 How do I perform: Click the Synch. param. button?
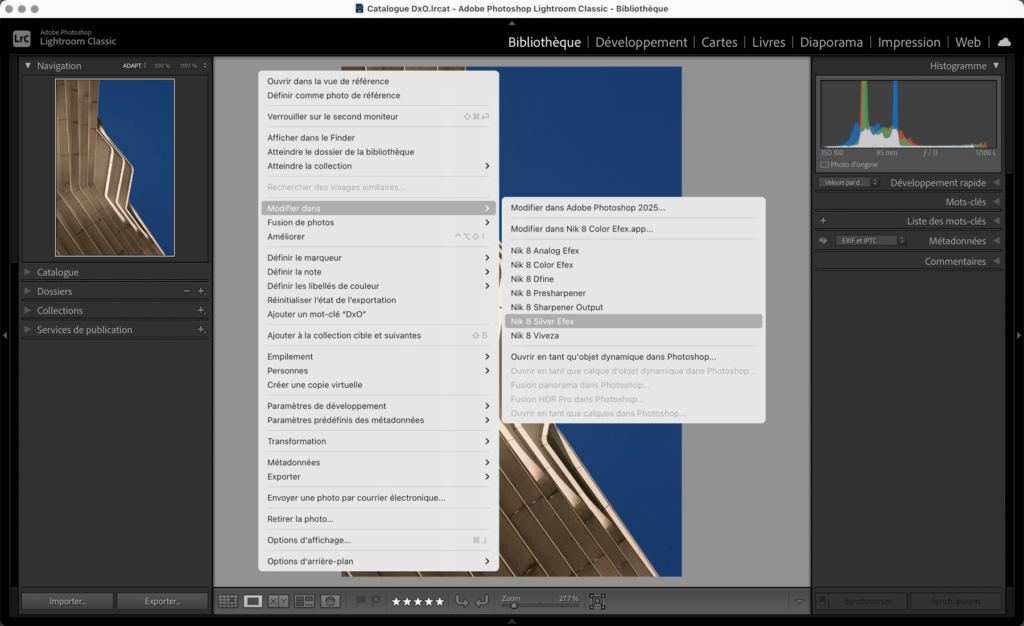tap(955, 601)
